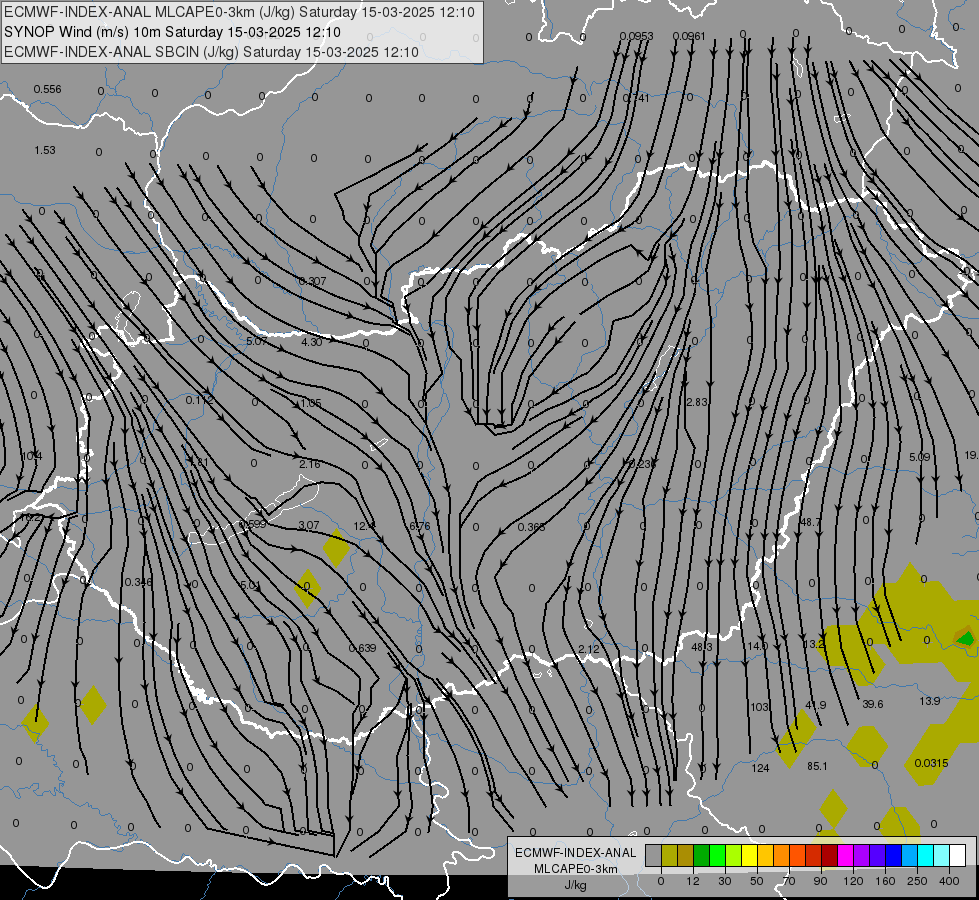Click the legend title ECMWF-INDEX-ANAL
Viewport: 979px width, 900px height.
pyautogui.click(x=575, y=853)
